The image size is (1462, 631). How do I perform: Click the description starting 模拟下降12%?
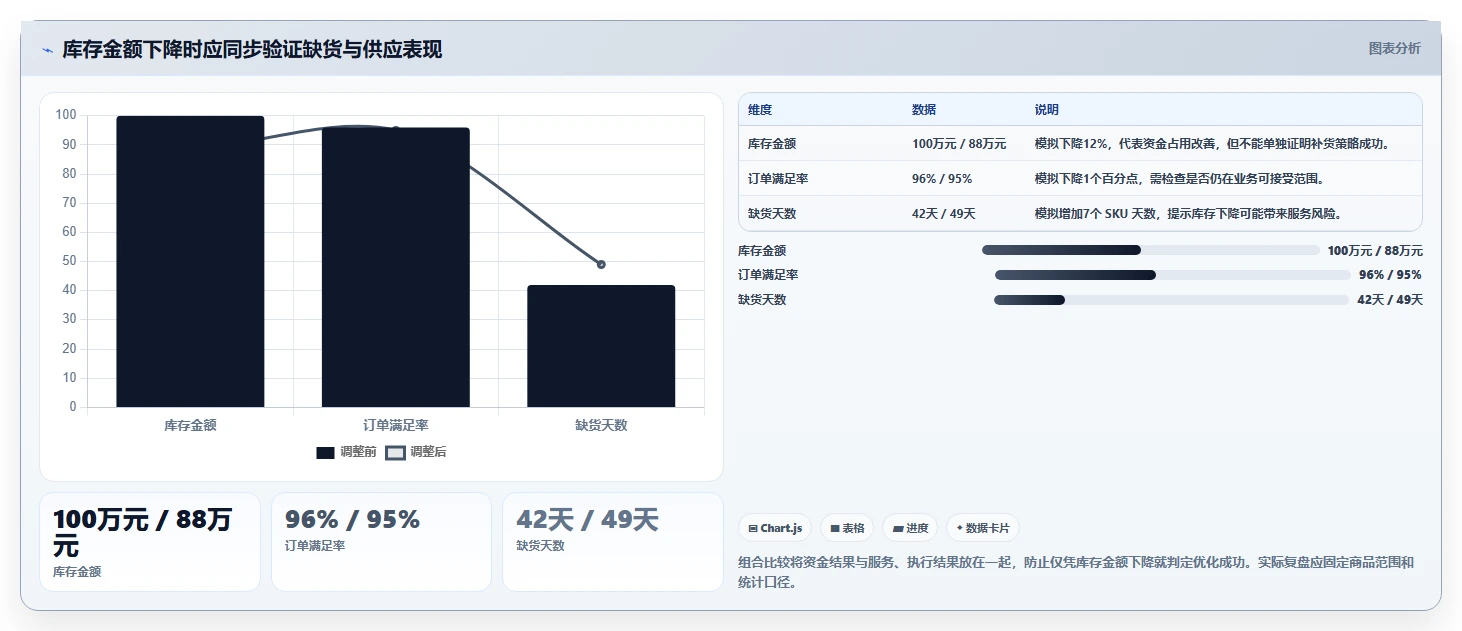pos(1212,144)
